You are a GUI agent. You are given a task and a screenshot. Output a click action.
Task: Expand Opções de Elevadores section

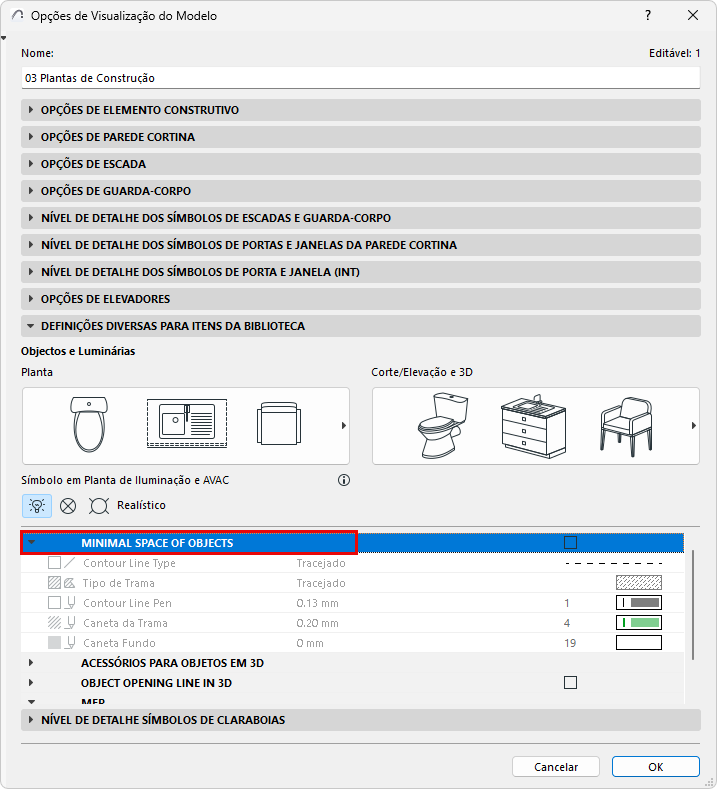click(361, 299)
